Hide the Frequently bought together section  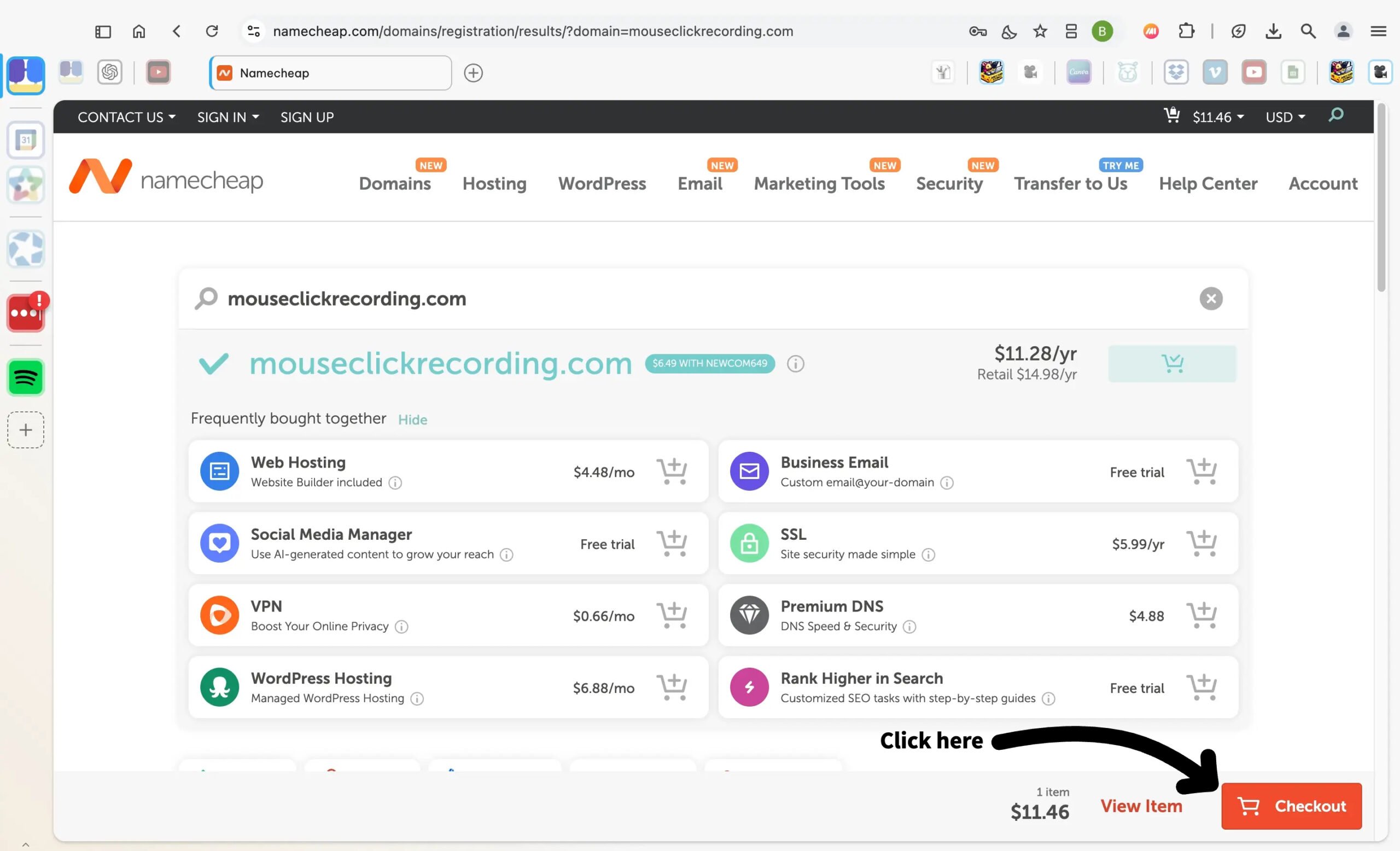[412, 420]
